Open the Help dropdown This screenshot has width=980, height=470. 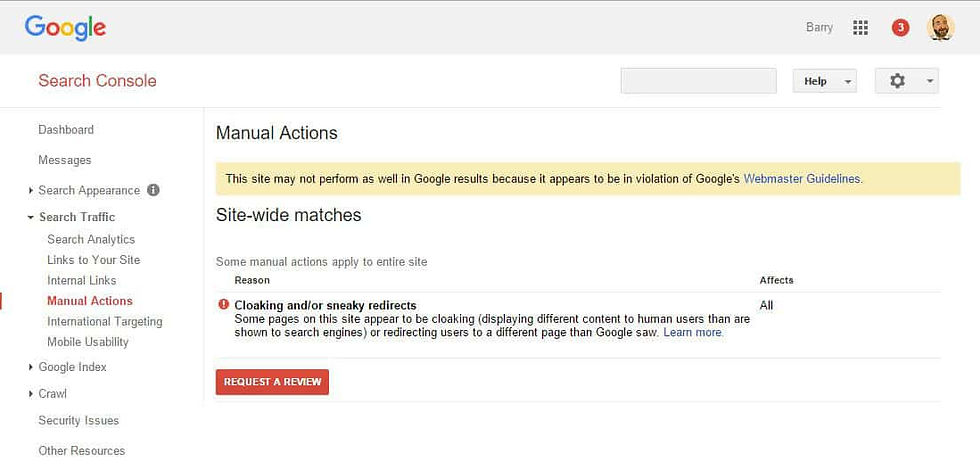824,81
